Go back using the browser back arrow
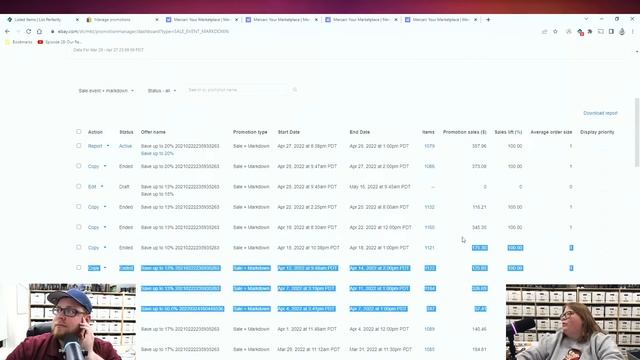The width and height of the screenshot is (640, 360). 7,31
